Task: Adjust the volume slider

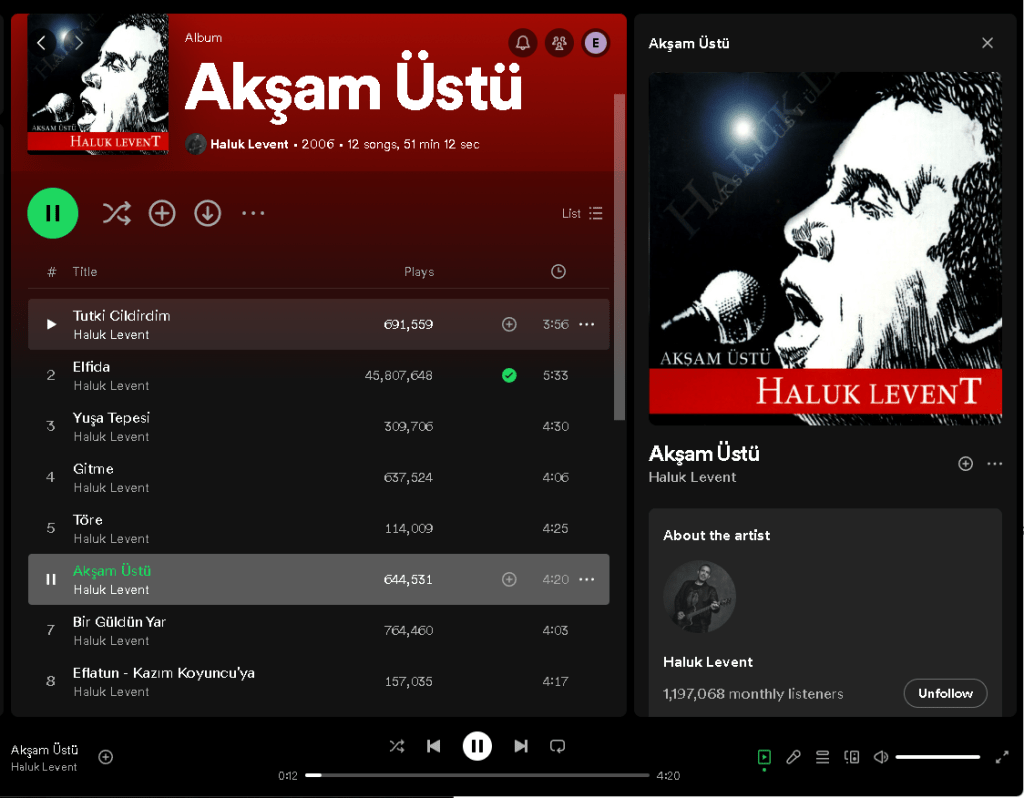Action: point(938,758)
